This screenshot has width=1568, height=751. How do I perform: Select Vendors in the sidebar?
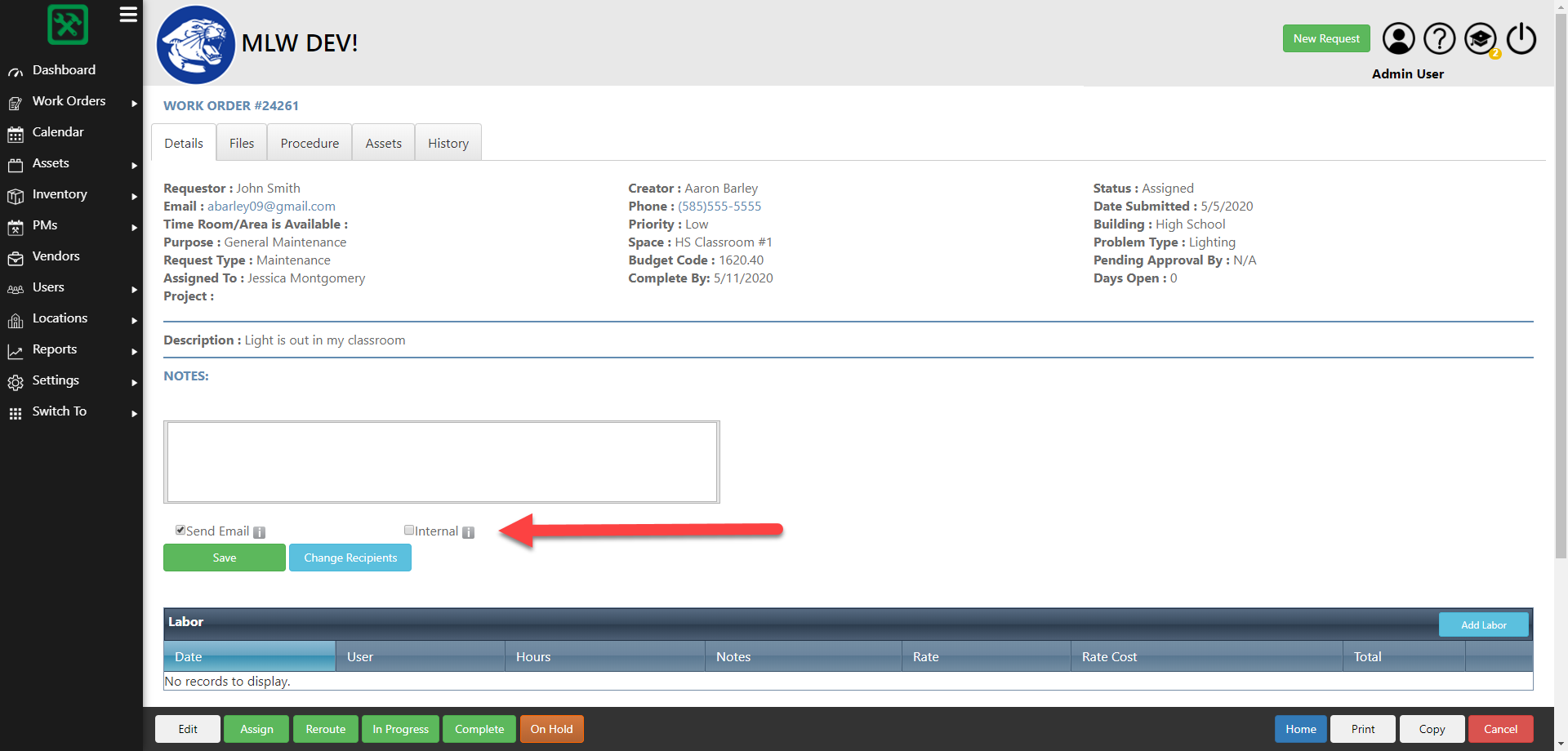[56, 256]
